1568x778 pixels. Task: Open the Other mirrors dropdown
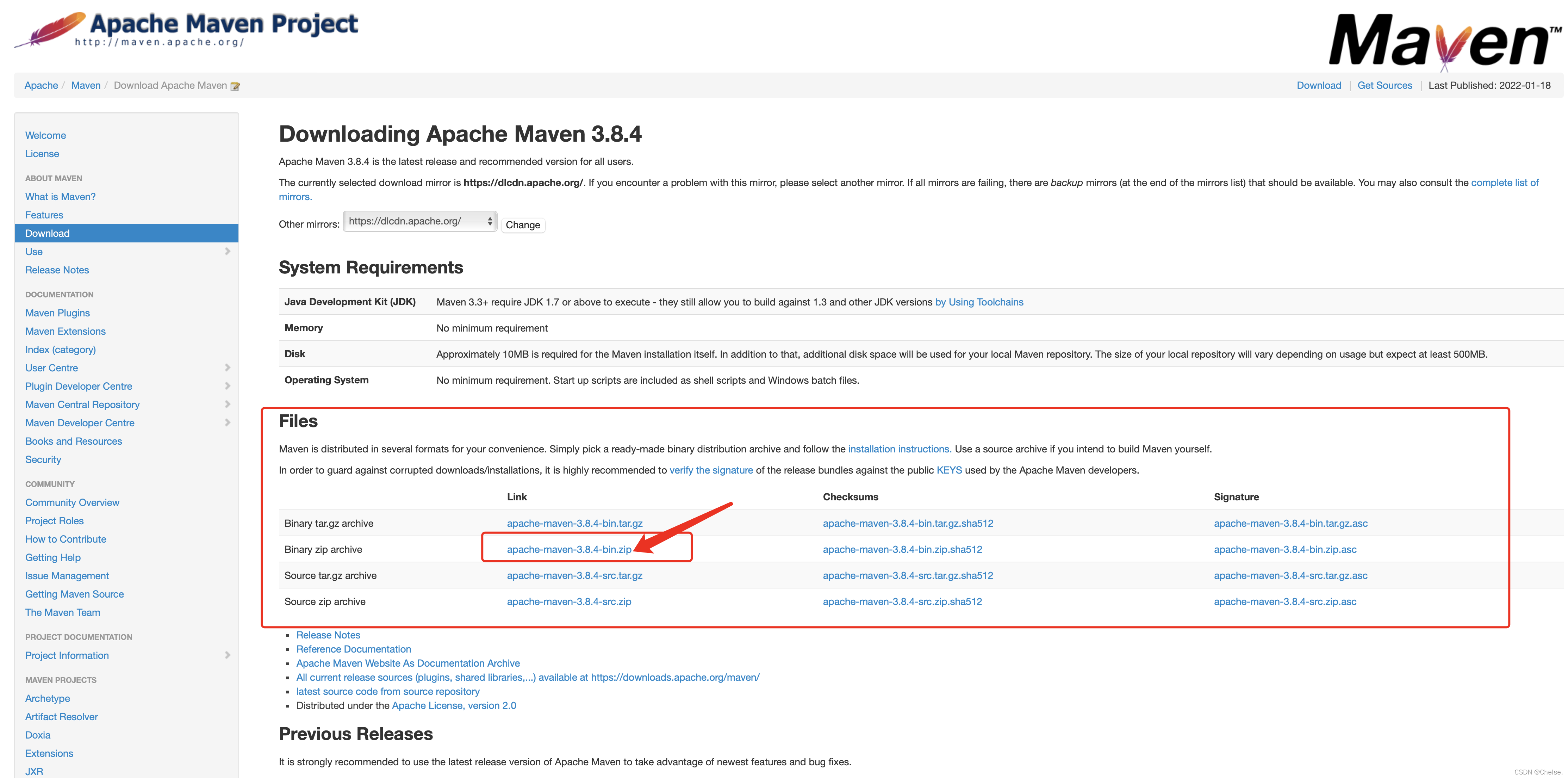419,222
